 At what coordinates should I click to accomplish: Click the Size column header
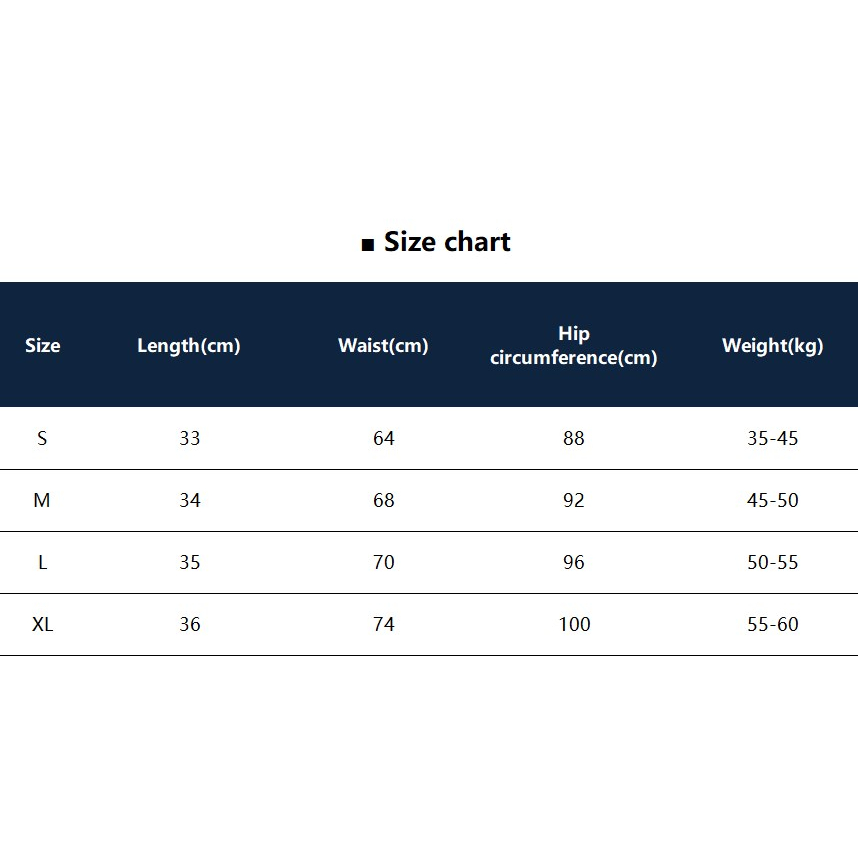(x=42, y=346)
